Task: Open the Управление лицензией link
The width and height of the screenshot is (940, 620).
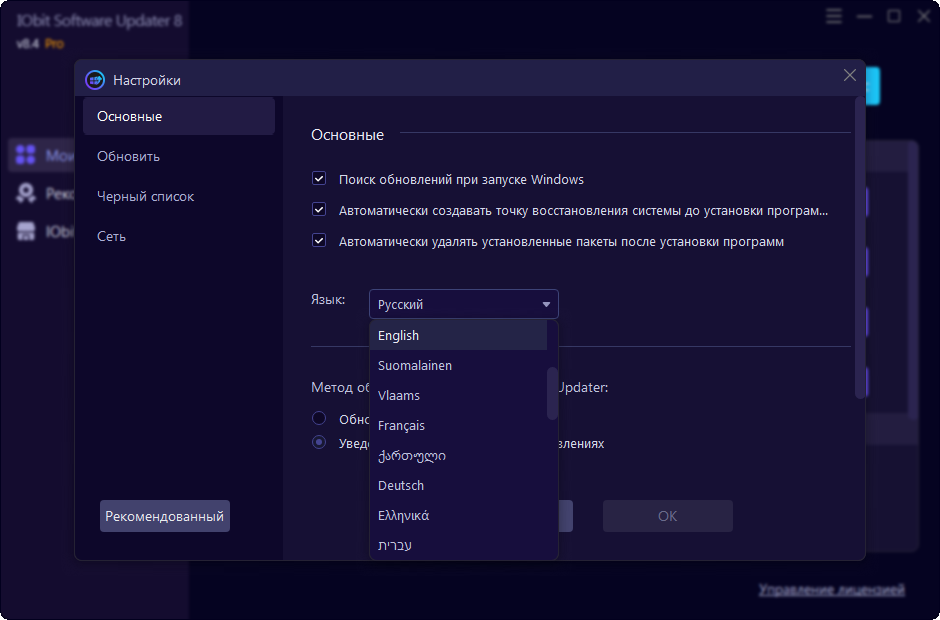Action: (831, 590)
